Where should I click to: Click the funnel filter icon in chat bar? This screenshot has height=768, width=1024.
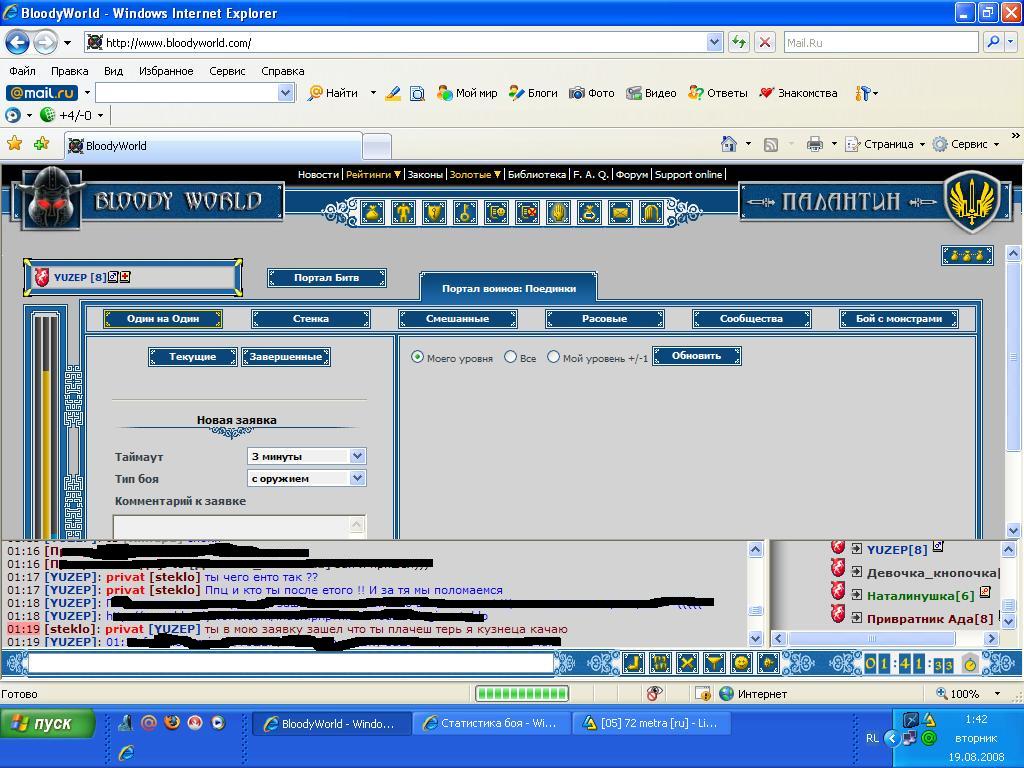tap(714, 663)
